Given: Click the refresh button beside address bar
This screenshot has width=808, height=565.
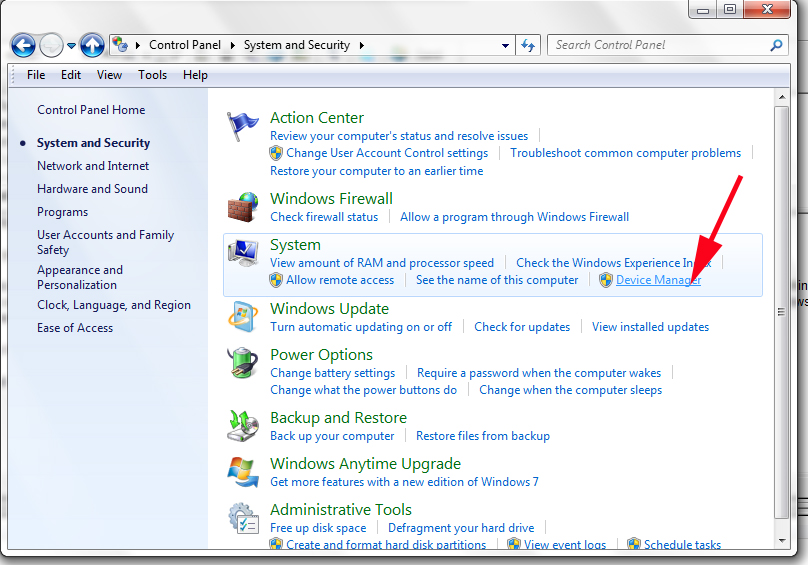Looking at the screenshot, I should [x=529, y=45].
